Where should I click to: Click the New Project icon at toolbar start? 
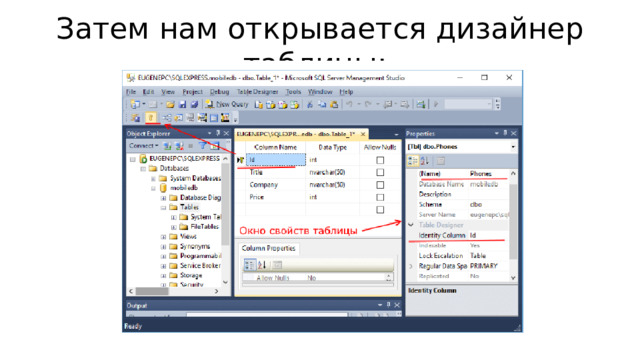(135, 104)
